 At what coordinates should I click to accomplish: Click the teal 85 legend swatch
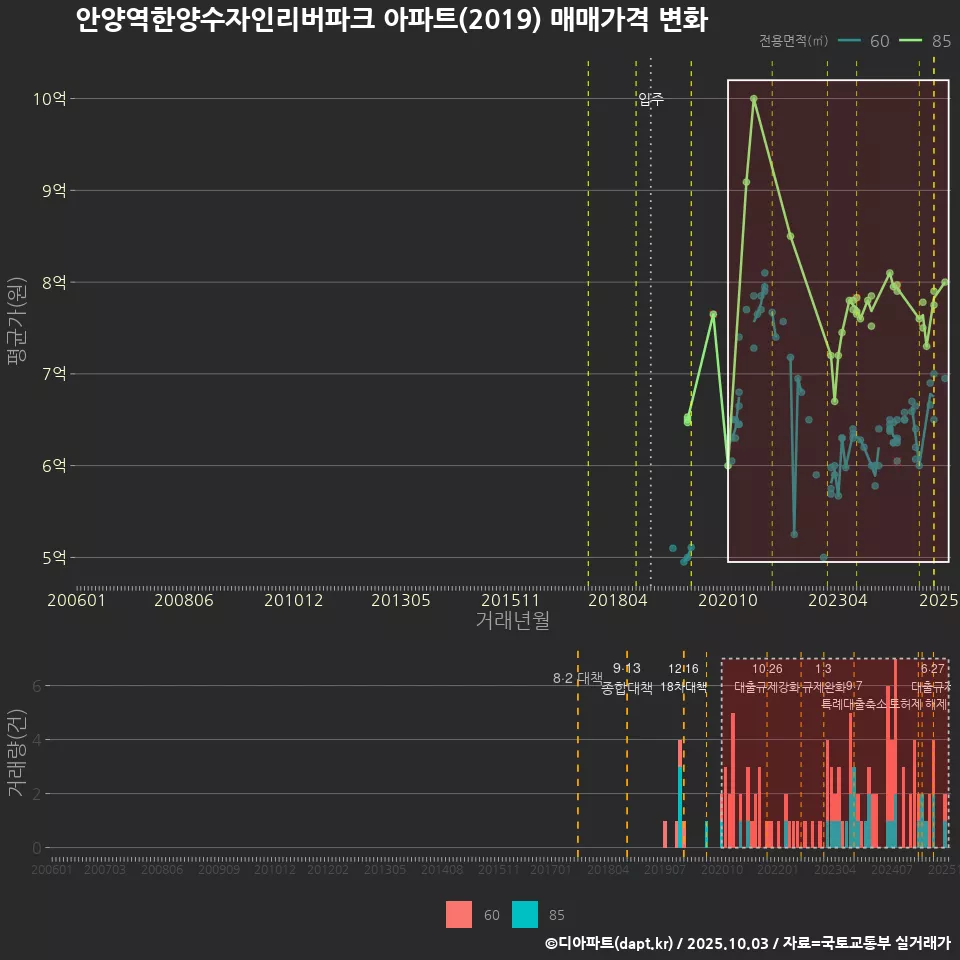[x=525, y=914]
